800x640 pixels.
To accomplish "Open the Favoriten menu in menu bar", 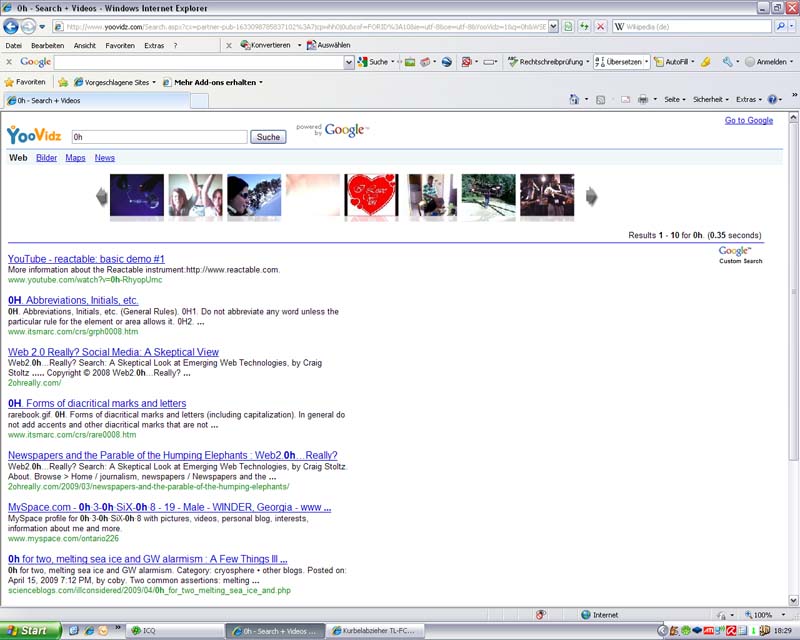I will pyautogui.click(x=120, y=45).
